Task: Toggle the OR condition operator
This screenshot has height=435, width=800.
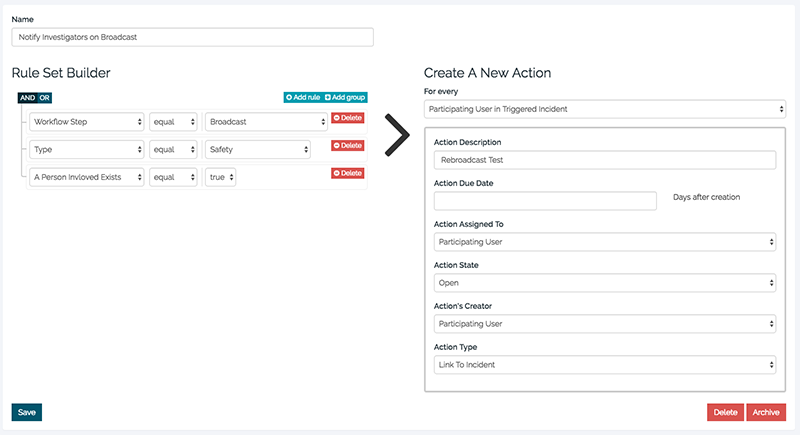Action: (x=44, y=97)
